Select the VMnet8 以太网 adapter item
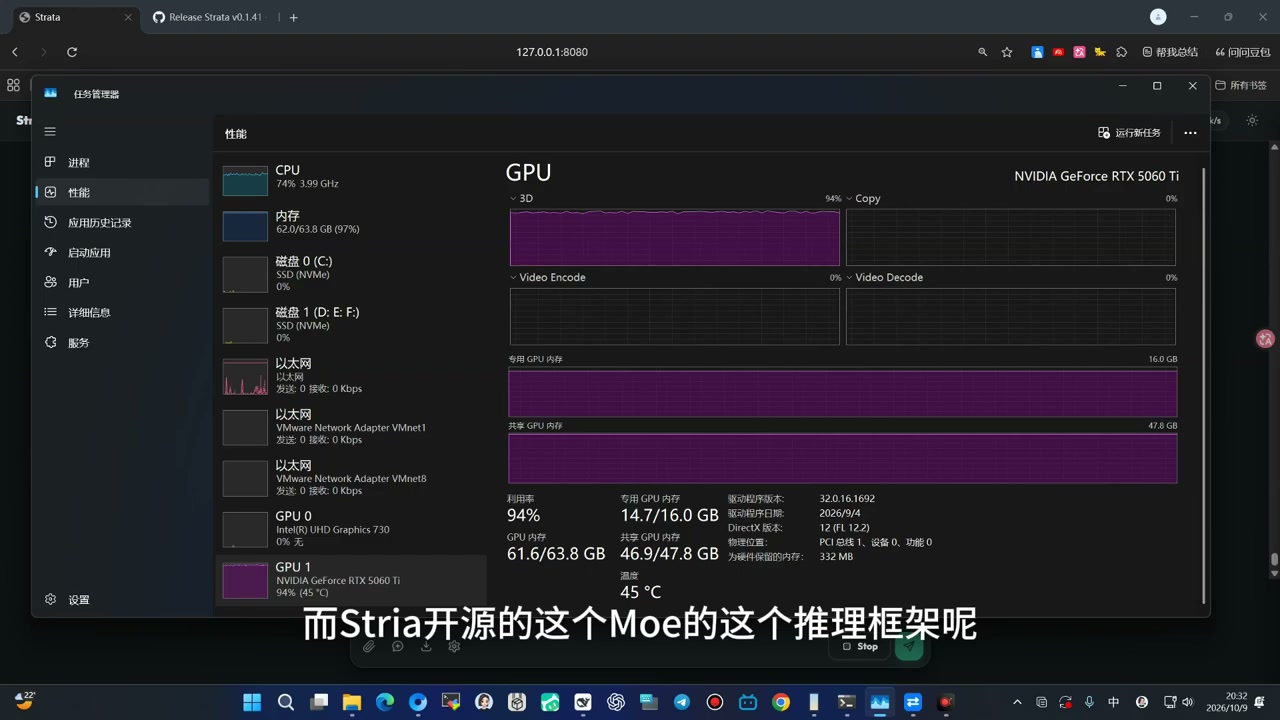Image resolution: width=1280 pixels, height=720 pixels. (351, 478)
